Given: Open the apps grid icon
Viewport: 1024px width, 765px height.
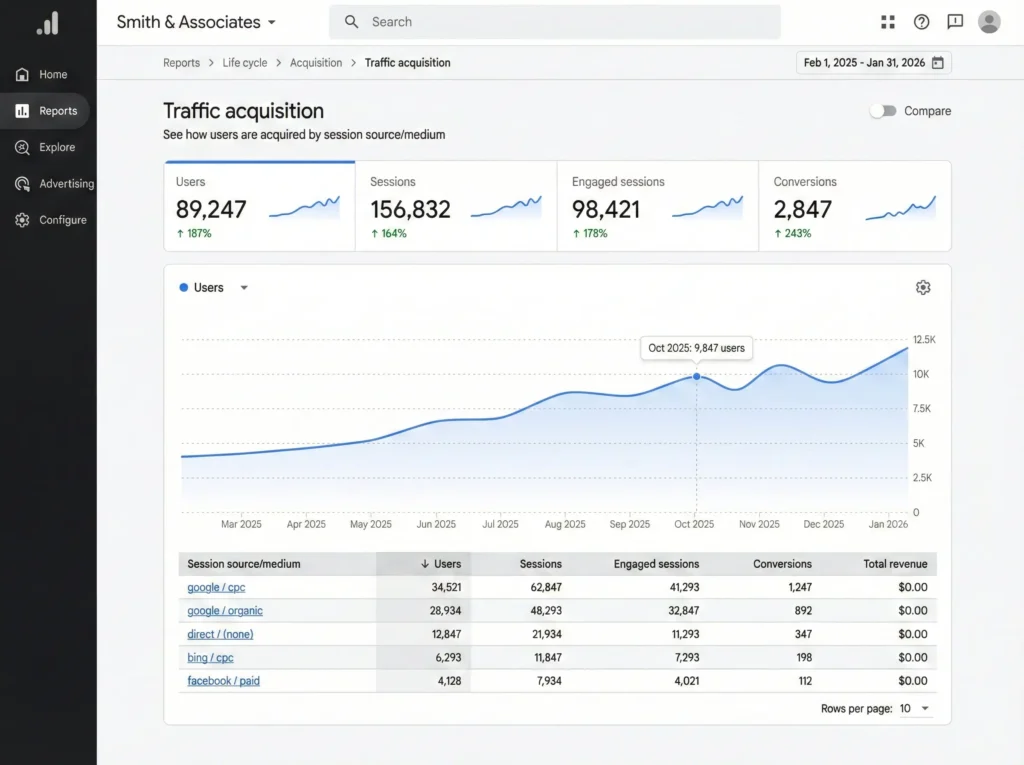Looking at the screenshot, I should 887,22.
